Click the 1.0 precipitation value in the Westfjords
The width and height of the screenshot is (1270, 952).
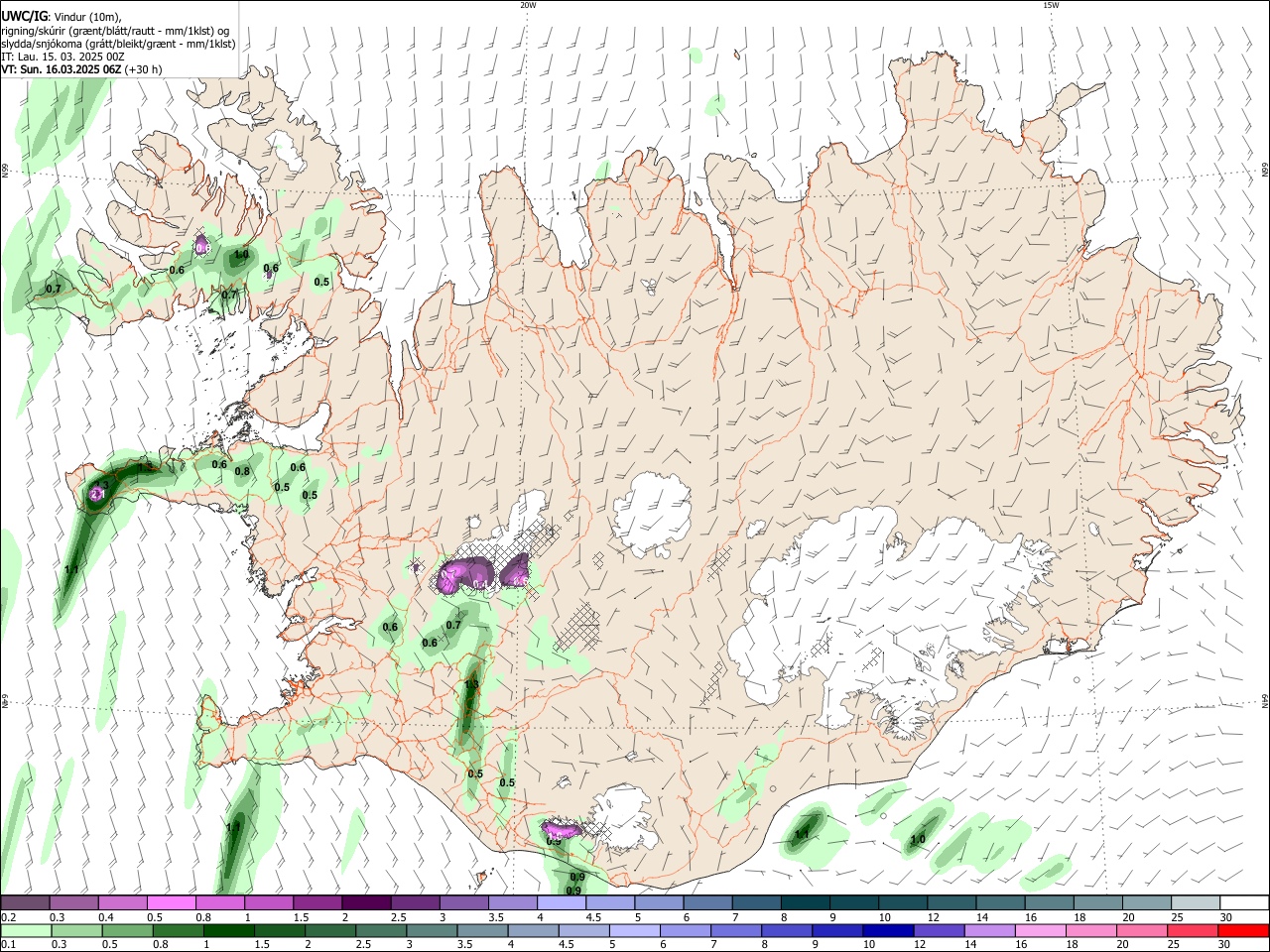pyautogui.click(x=241, y=255)
